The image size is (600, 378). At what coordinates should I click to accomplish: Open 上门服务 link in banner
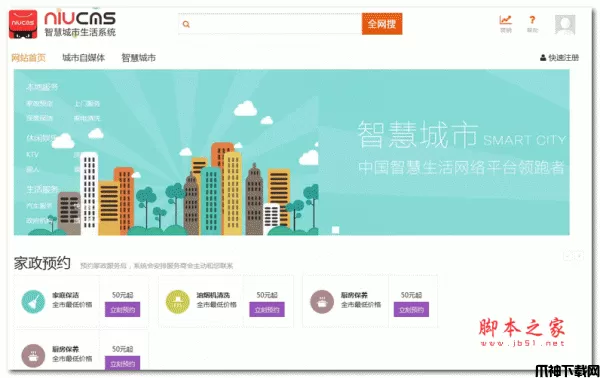(87, 103)
